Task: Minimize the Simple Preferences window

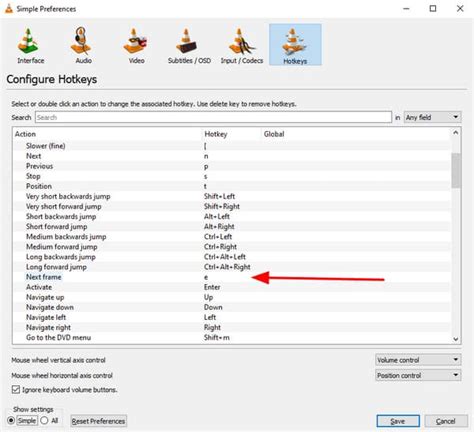Action: tap(406, 9)
